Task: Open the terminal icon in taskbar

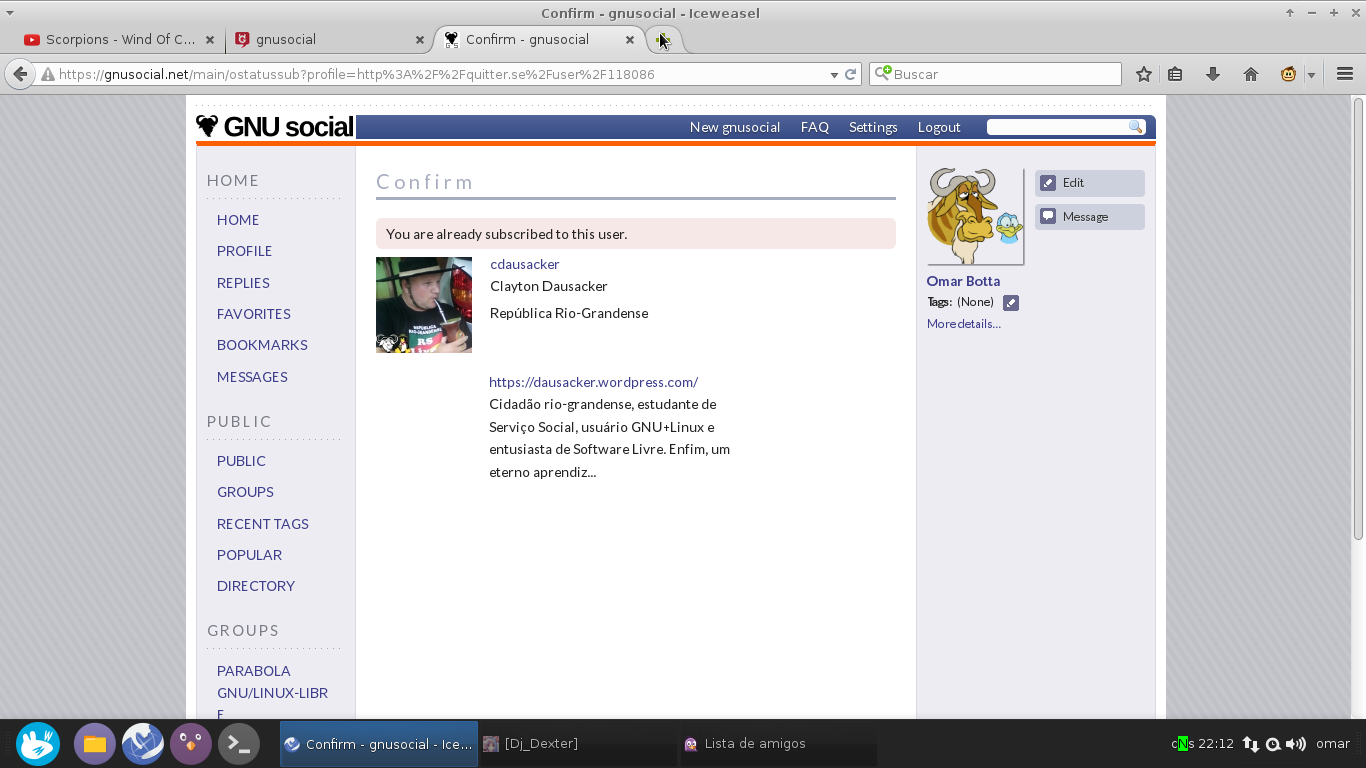Action: tap(239, 744)
